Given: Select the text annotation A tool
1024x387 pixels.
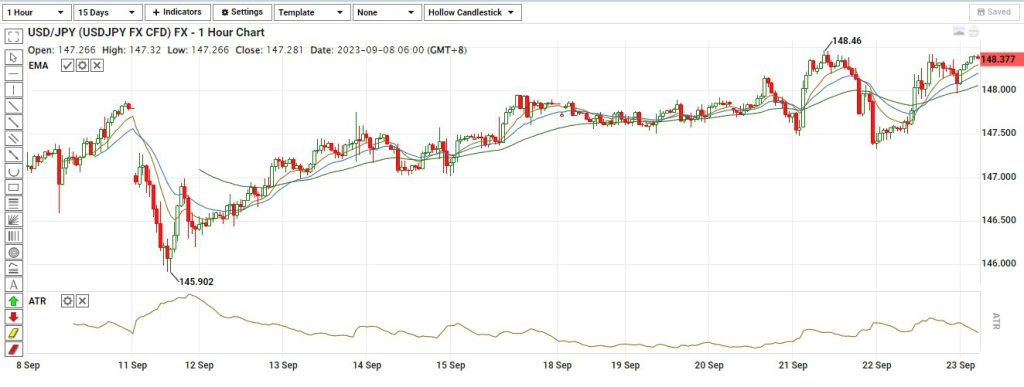Looking at the screenshot, I should pos(14,285).
